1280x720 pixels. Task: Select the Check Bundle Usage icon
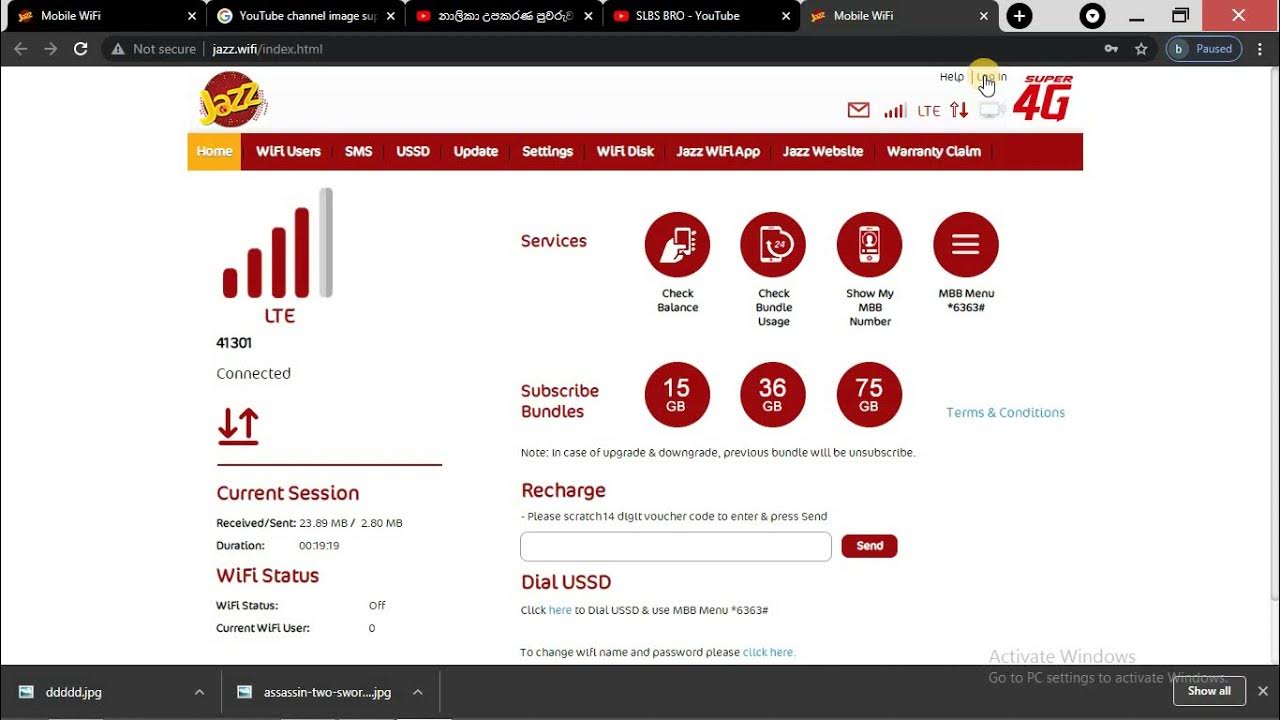point(773,244)
